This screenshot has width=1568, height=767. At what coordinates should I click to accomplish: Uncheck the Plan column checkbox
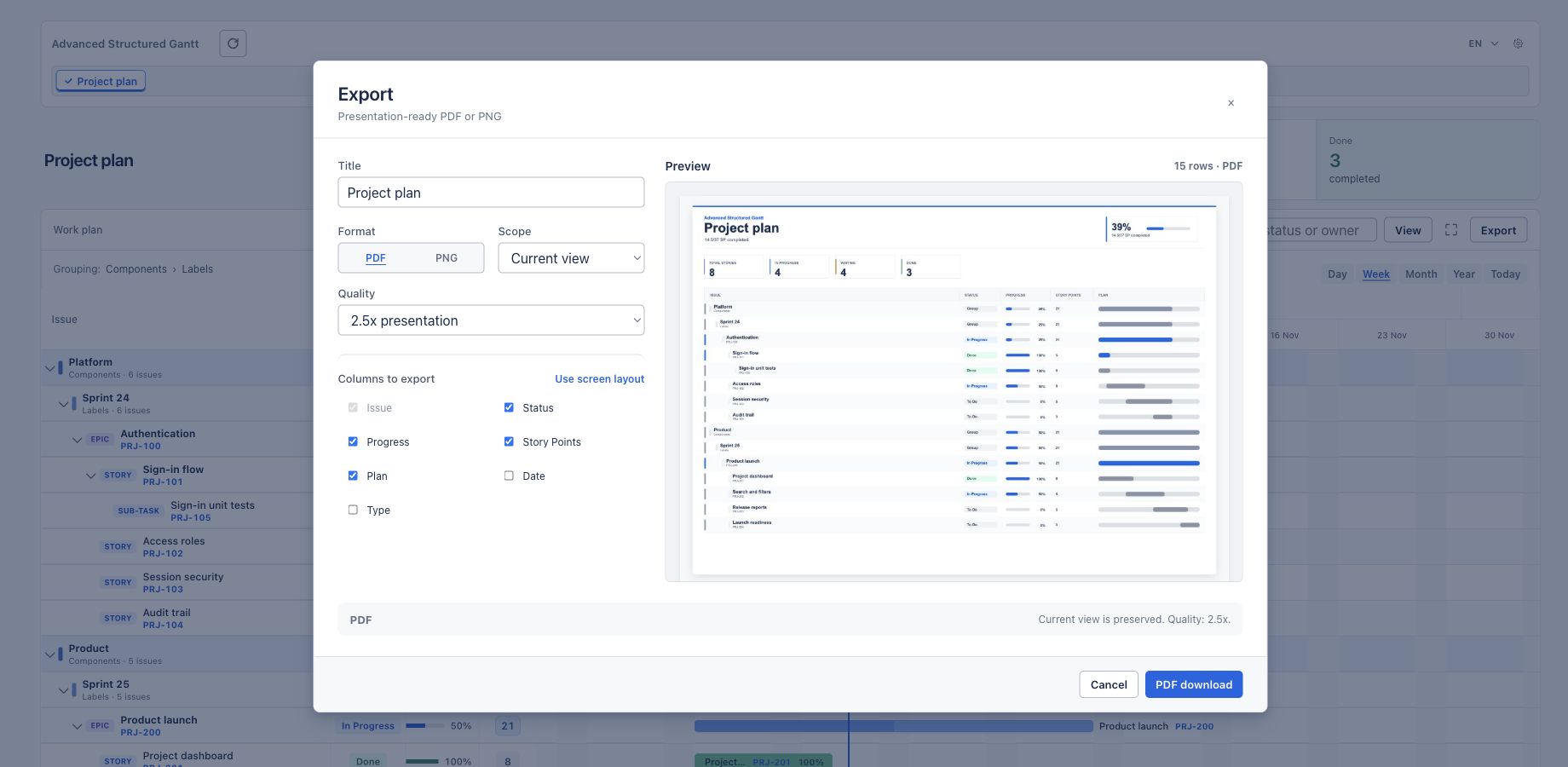[x=353, y=476]
